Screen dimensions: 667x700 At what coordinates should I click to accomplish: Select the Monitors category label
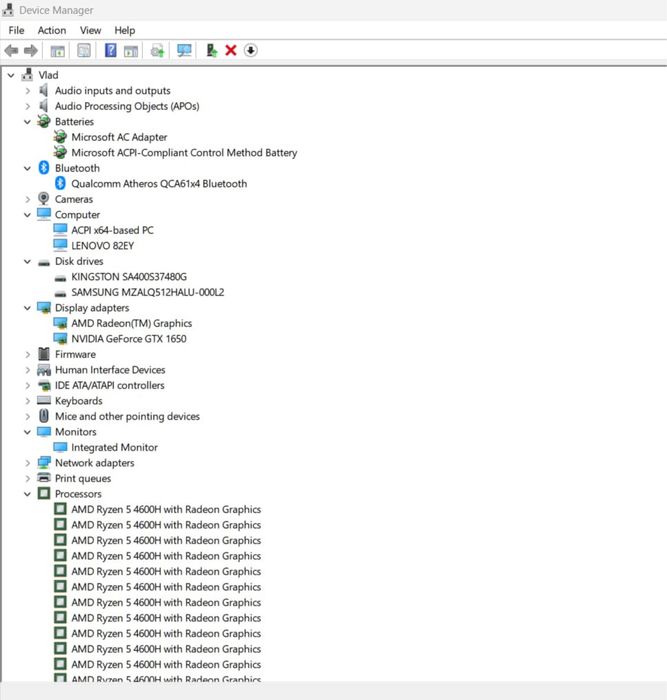76,432
